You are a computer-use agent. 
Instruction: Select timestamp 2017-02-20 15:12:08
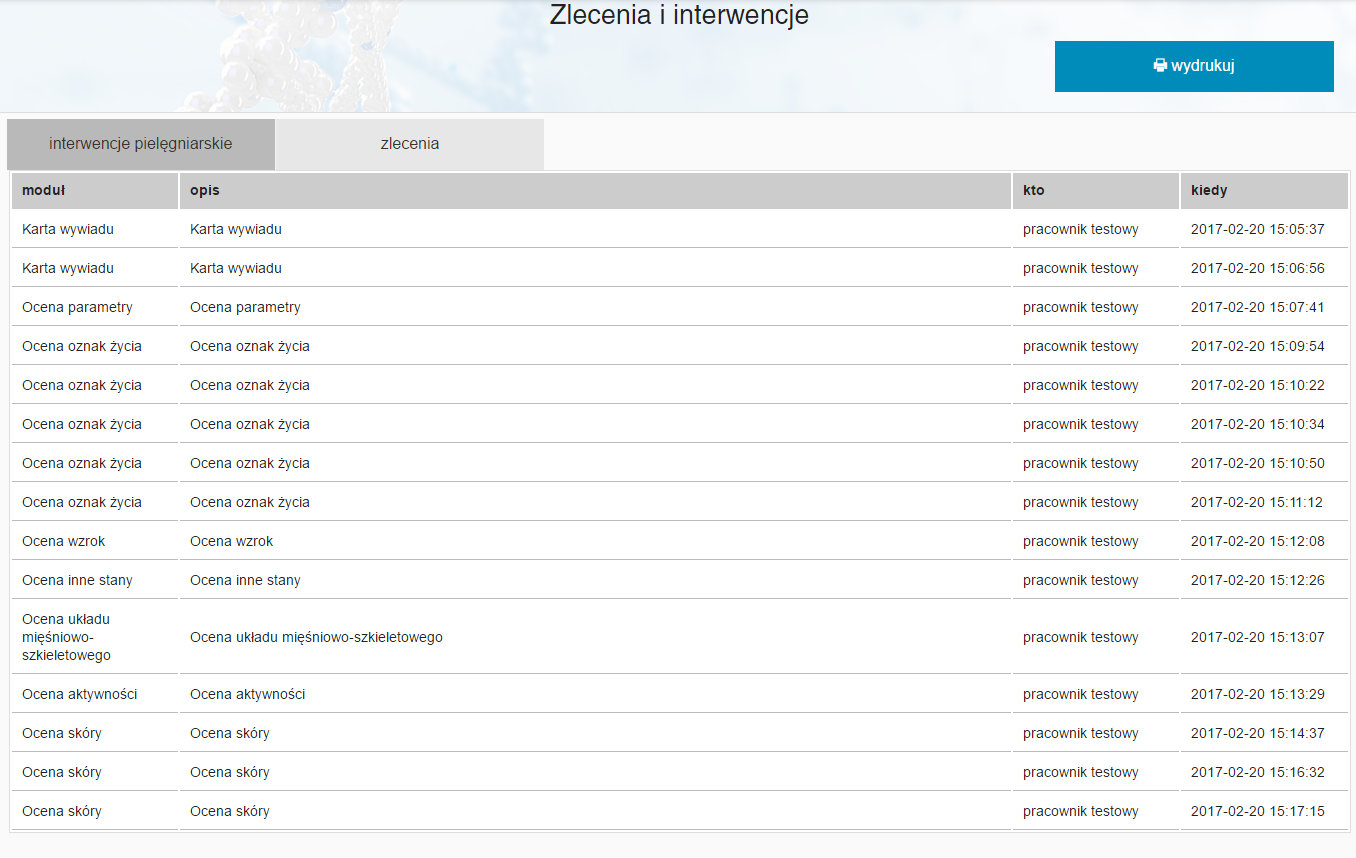(1257, 541)
